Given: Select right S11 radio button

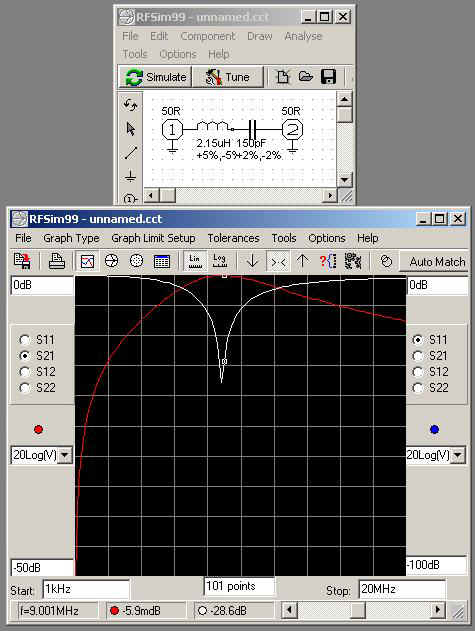Looking at the screenshot, I should [x=418, y=340].
